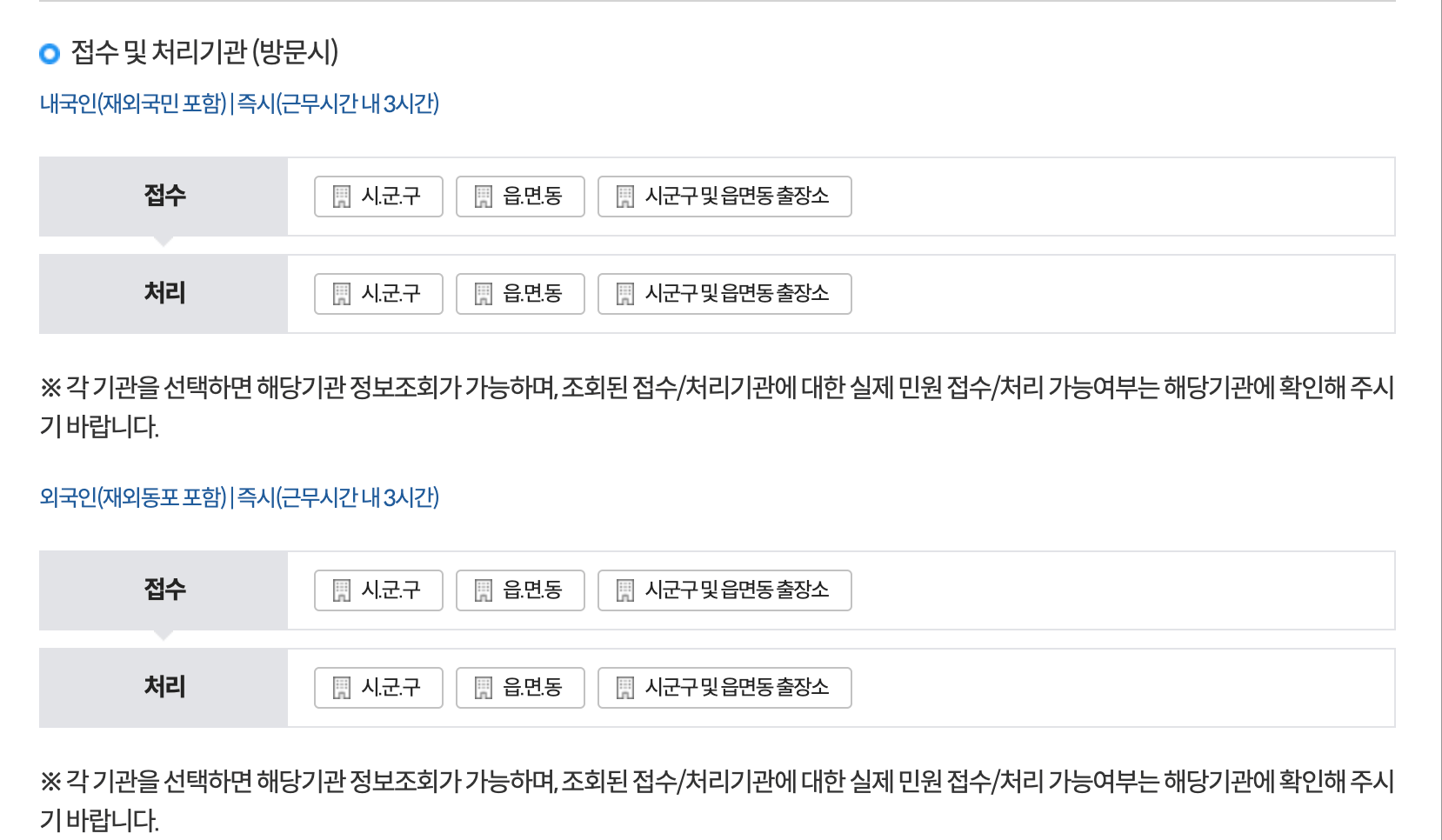The image size is (1442, 840).
Task: Click the building icon on 출장소 in 외국인 처리 row
Action: point(624,688)
